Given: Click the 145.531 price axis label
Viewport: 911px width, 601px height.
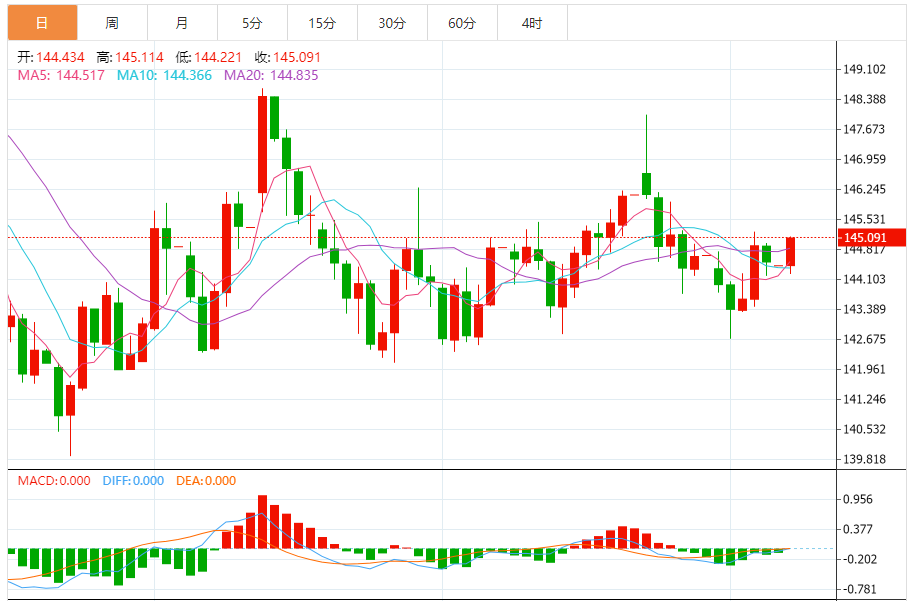Looking at the screenshot, I should (865, 220).
